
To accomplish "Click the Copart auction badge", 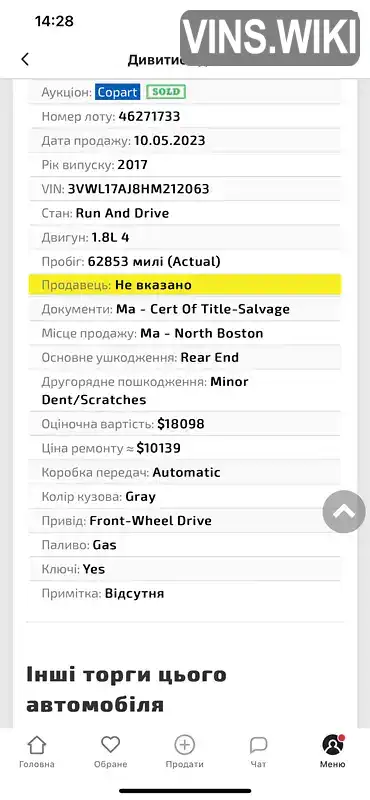I will tap(118, 92).
